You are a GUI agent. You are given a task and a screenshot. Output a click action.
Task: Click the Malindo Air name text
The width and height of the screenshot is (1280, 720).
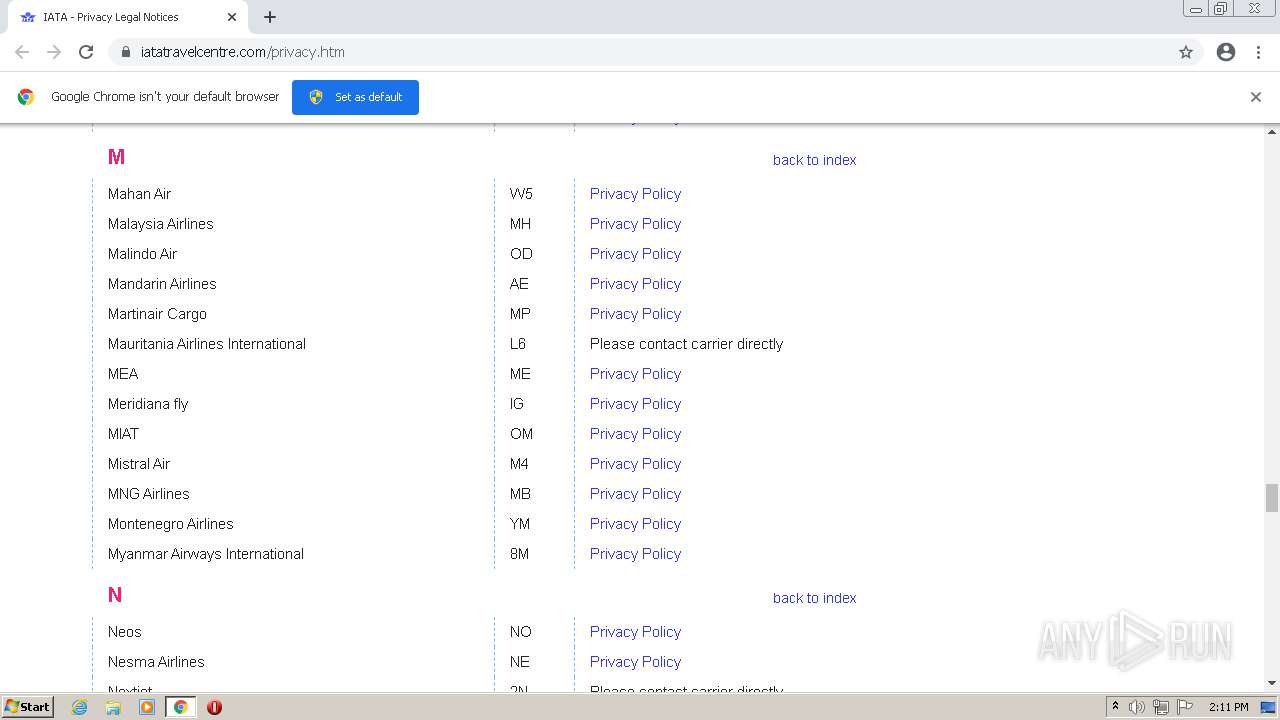[142, 254]
